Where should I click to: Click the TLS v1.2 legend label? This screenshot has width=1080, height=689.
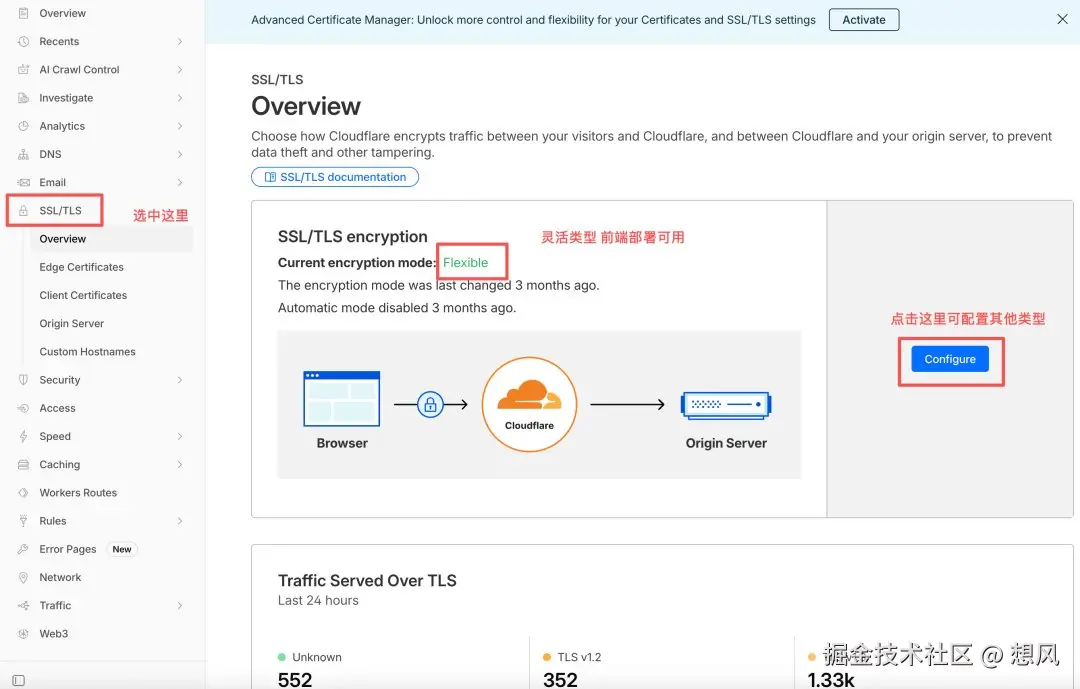(x=579, y=657)
